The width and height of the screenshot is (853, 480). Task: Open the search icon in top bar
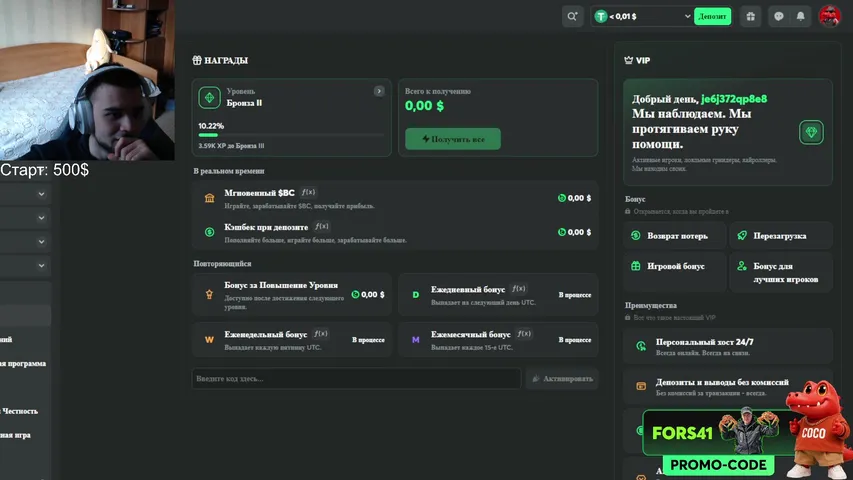click(x=572, y=16)
